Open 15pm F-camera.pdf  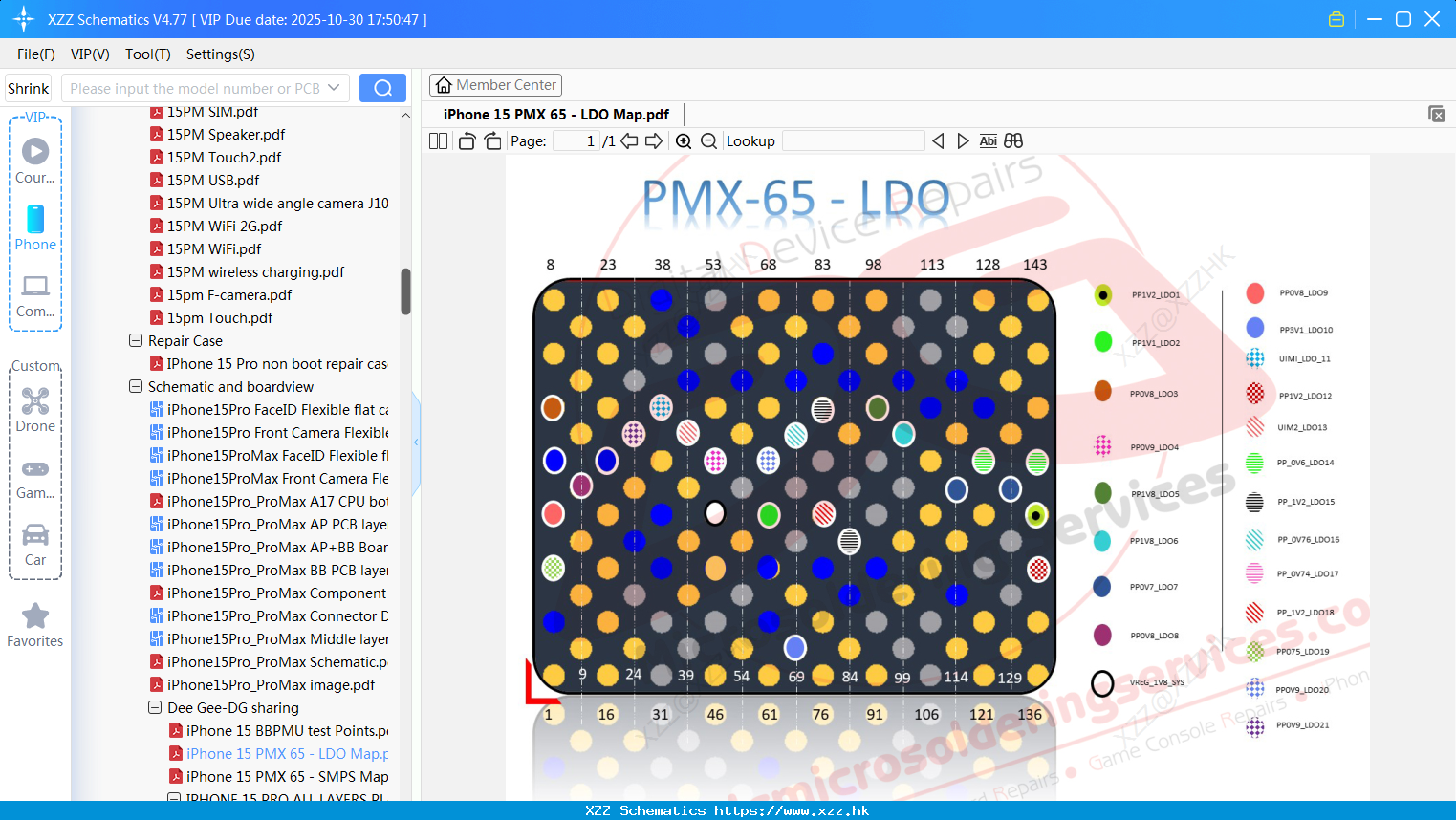(x=229, y=295)
